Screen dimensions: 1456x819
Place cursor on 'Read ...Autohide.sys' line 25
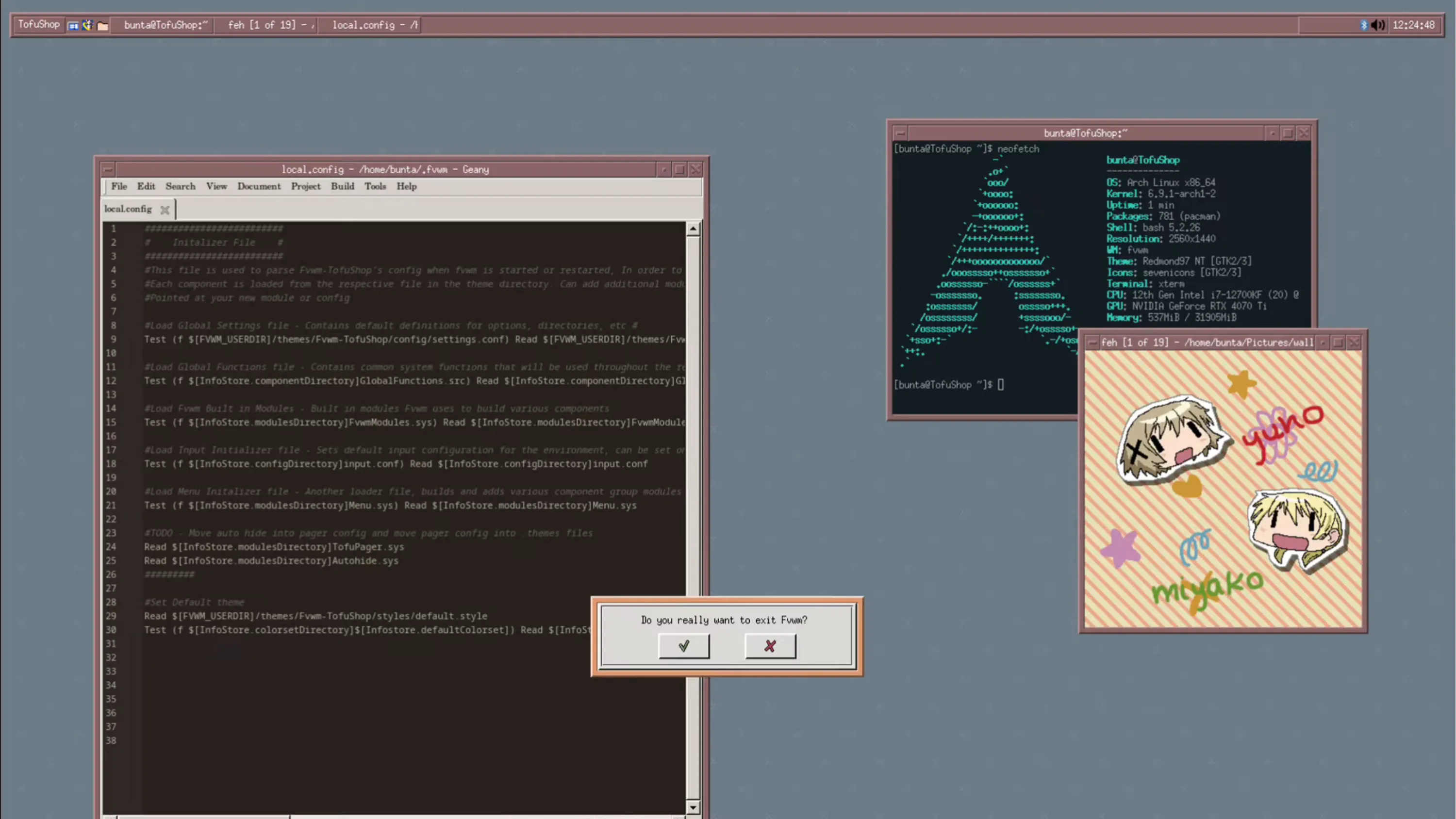pos(271,561)
